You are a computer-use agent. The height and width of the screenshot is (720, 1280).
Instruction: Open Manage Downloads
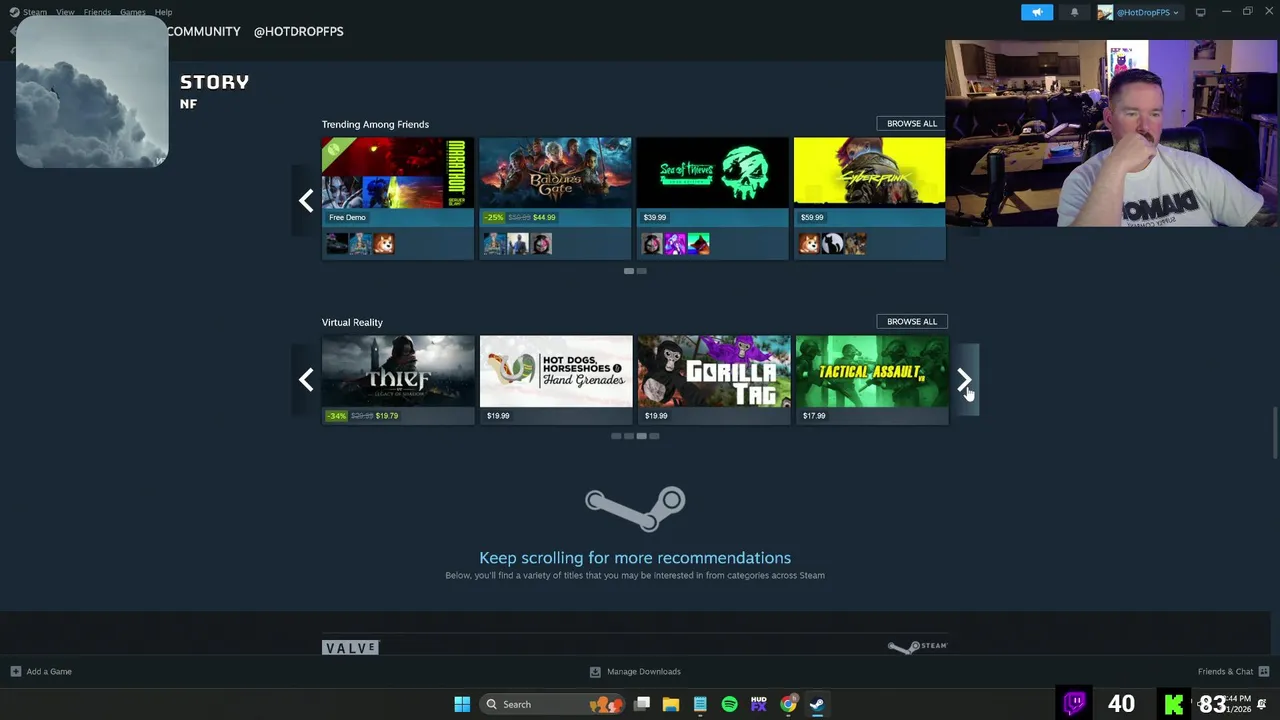click(x=635, y=671)
